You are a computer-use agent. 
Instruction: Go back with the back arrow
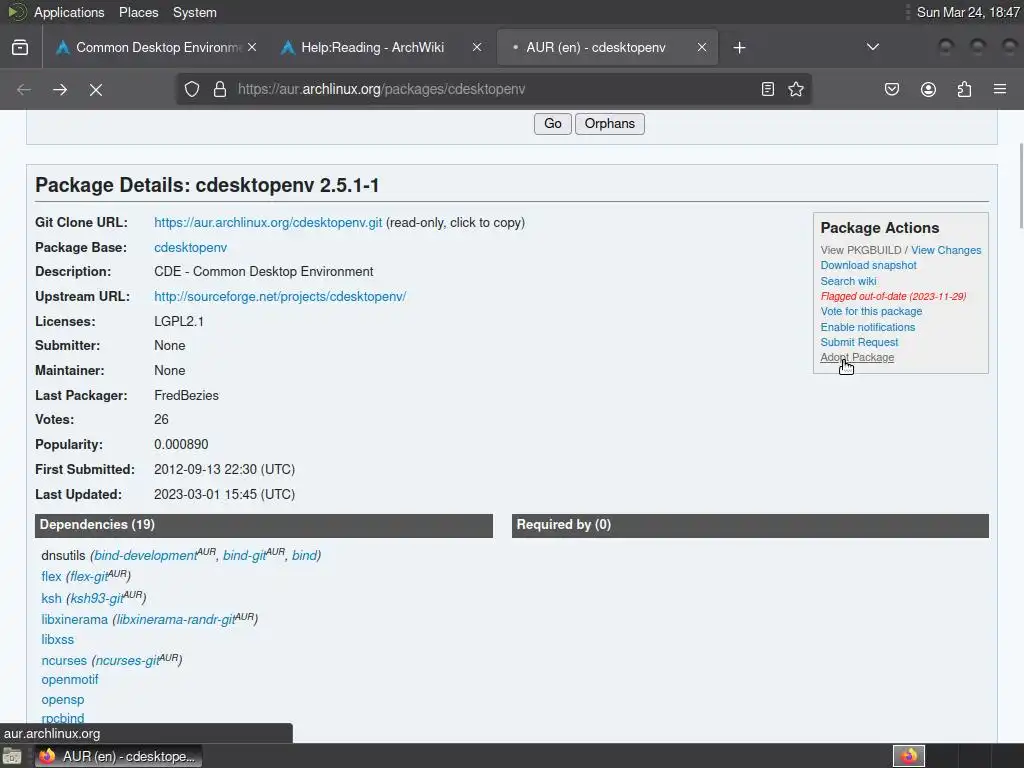(24, 89)
